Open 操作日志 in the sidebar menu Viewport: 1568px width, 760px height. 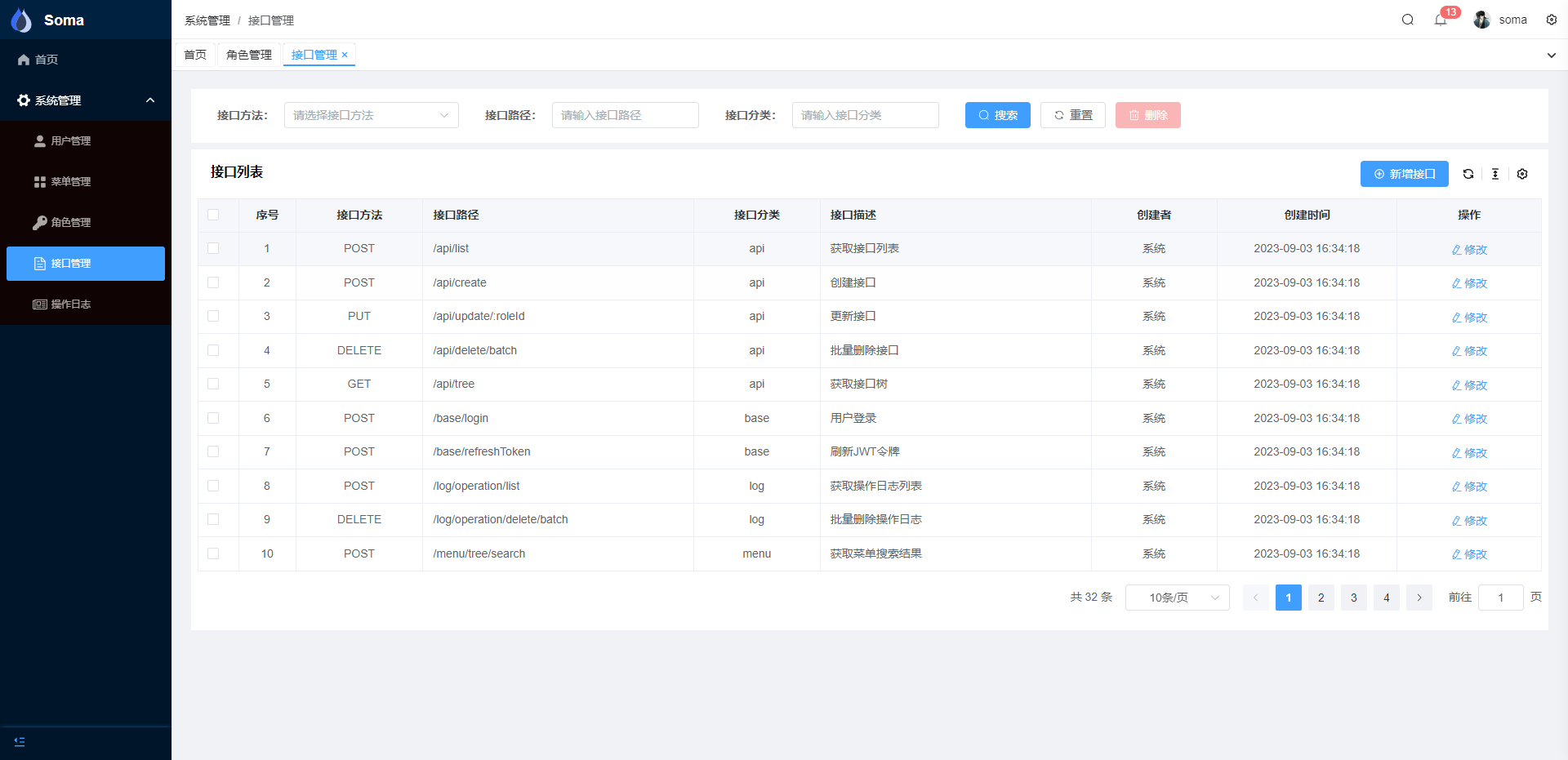(x=71, y=304)
